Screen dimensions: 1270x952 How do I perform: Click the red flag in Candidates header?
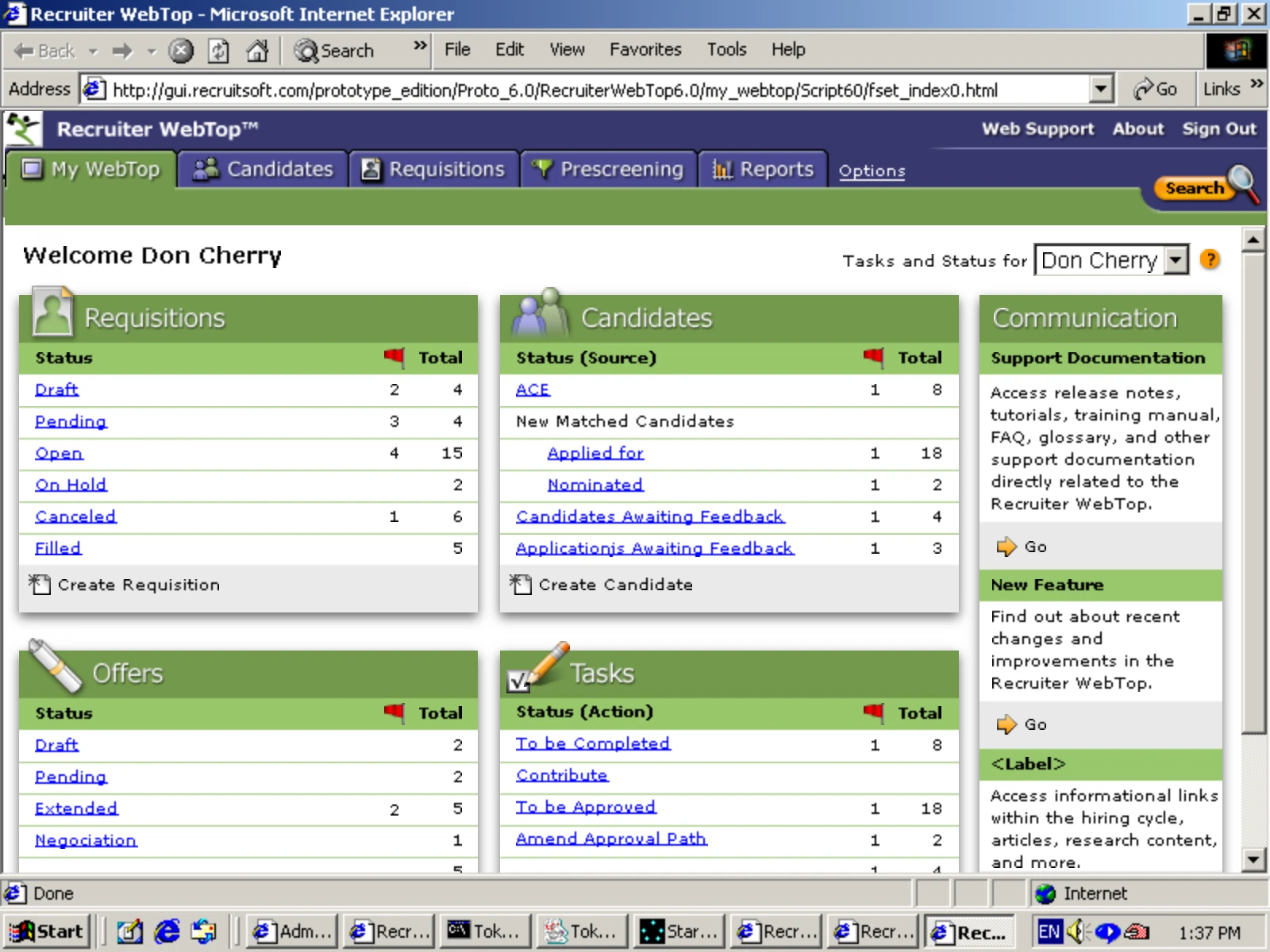(x=873, y=356)
